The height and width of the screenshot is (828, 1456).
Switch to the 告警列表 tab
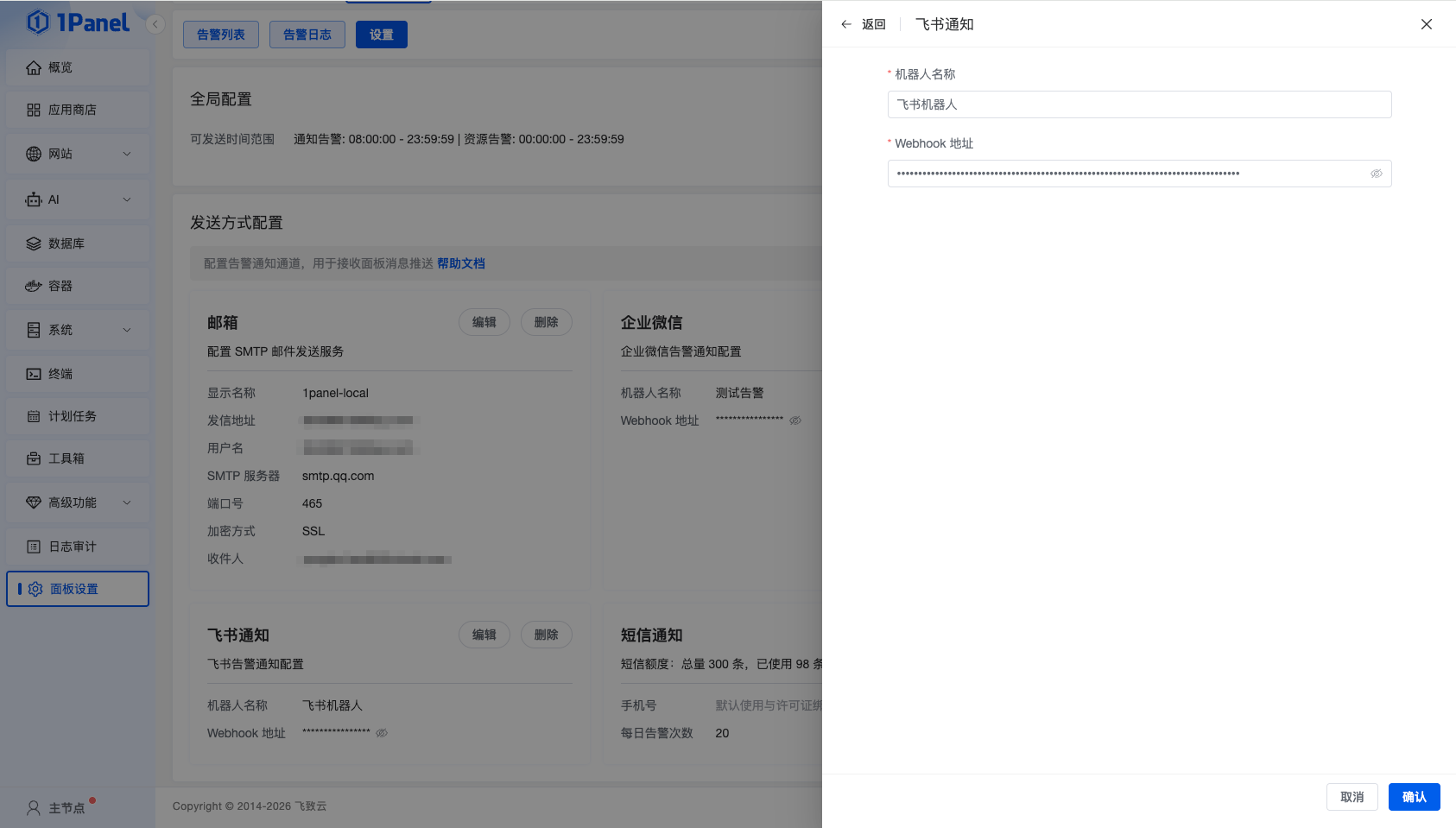click(x=221, y=35)
